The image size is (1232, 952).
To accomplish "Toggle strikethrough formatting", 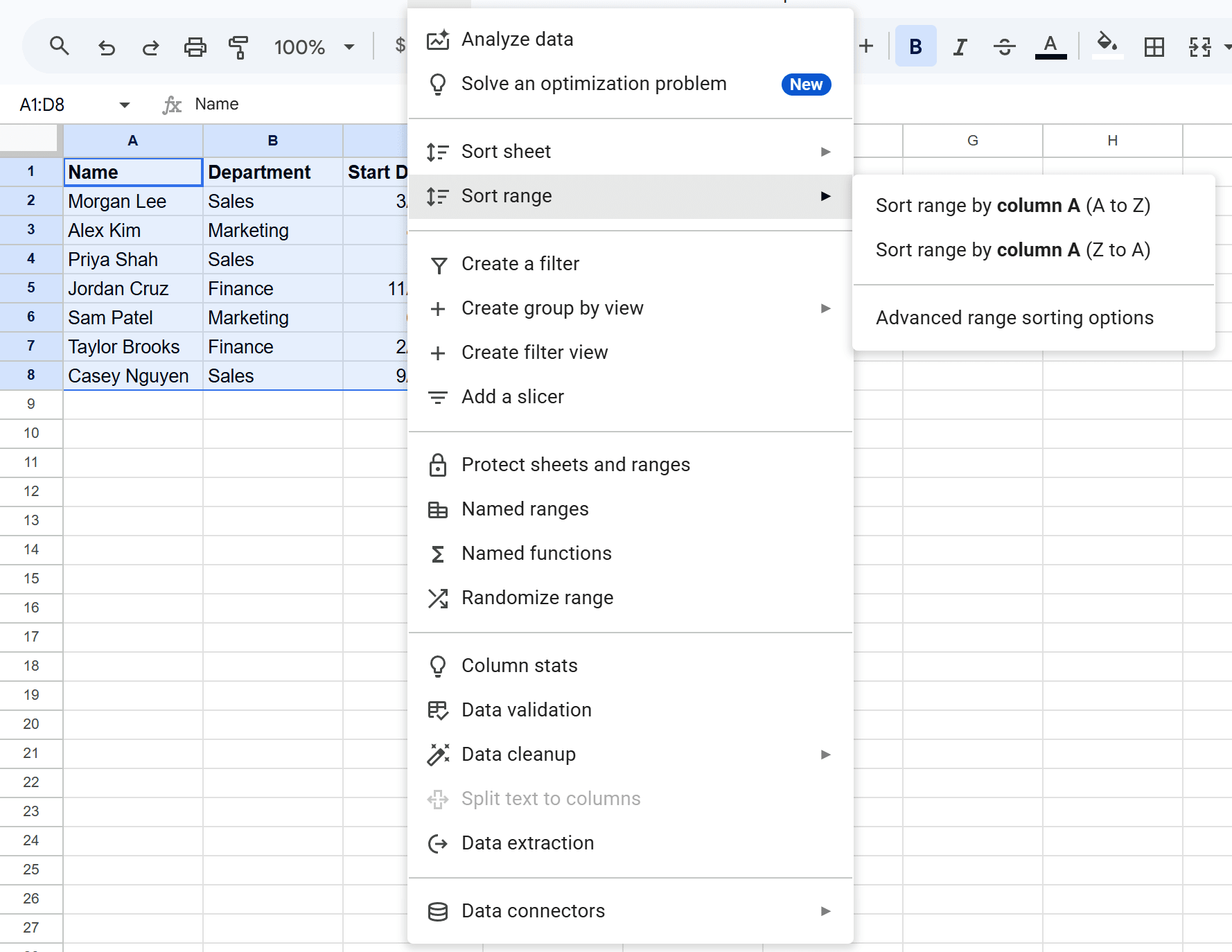I will coord(1004,47).
